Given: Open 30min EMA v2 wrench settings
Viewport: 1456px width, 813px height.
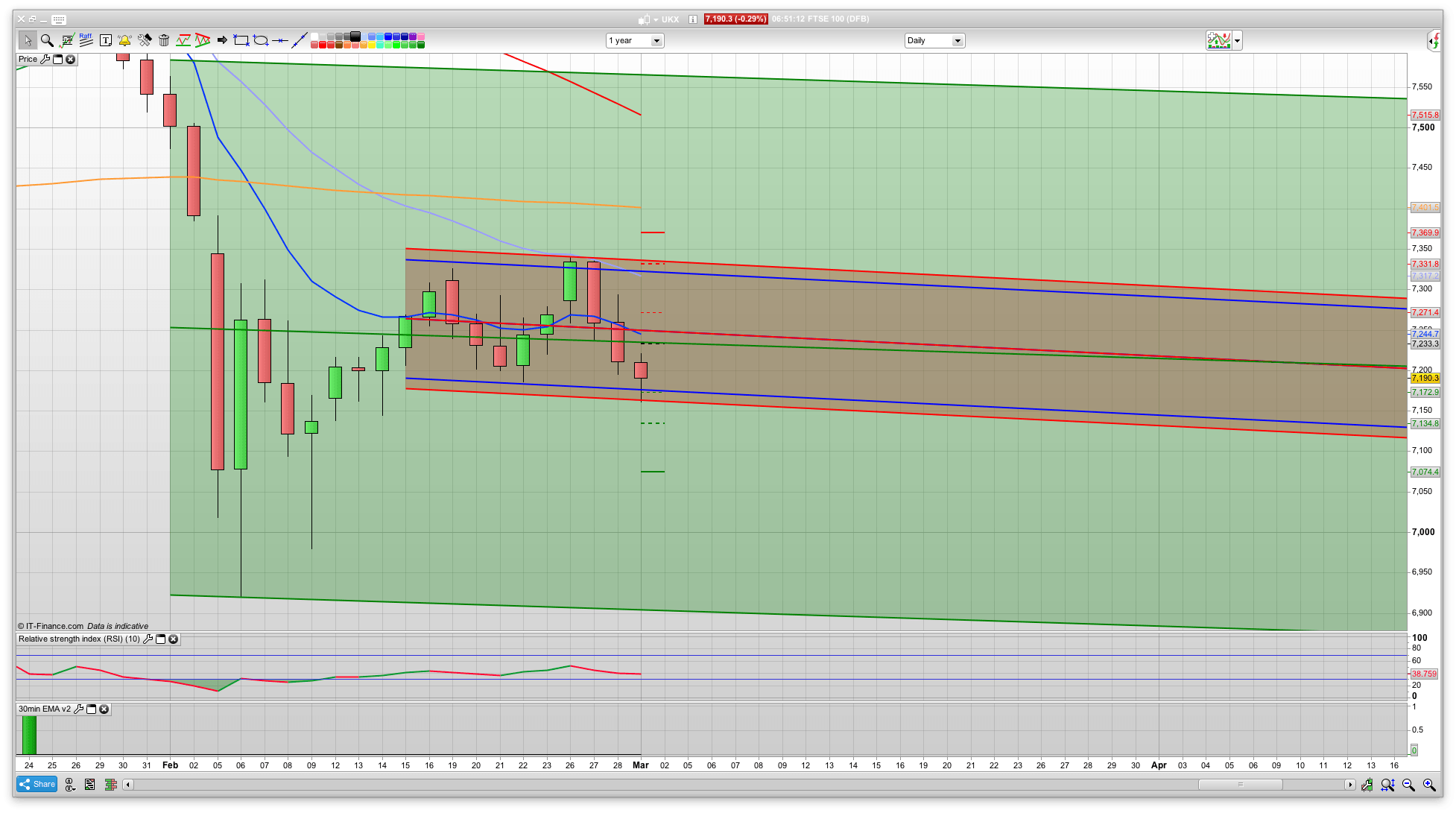Looking at the screenshot, I should point(79,709).
